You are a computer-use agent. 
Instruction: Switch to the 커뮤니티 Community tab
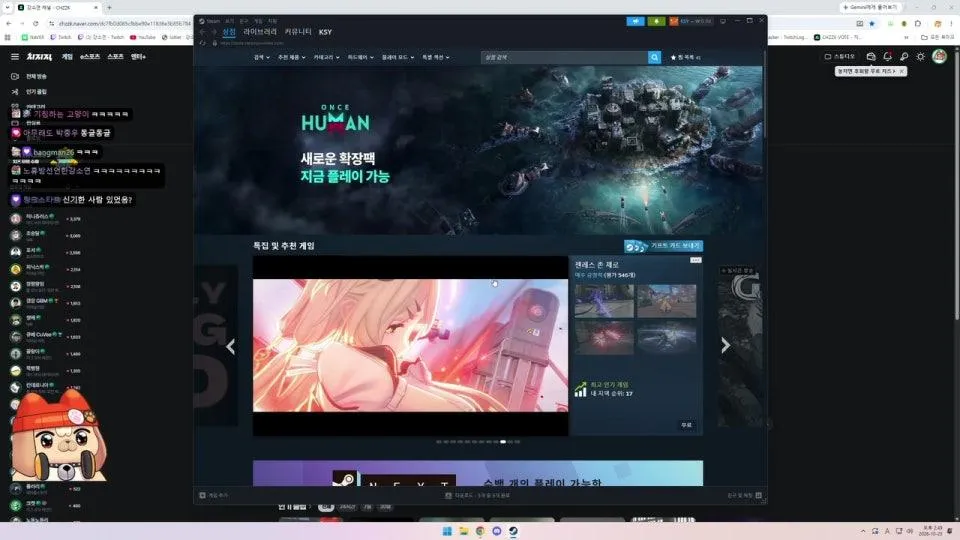tap(298, 32)
